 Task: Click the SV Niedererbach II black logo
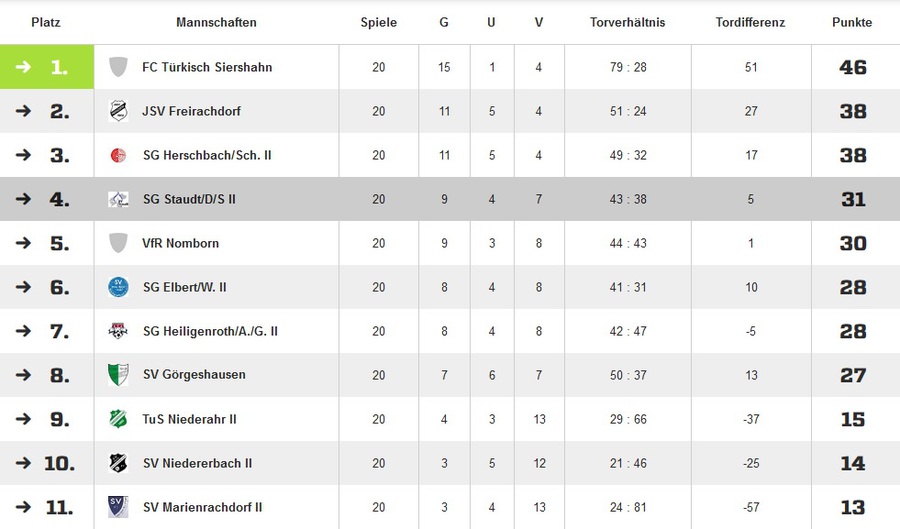coord(118,463)
